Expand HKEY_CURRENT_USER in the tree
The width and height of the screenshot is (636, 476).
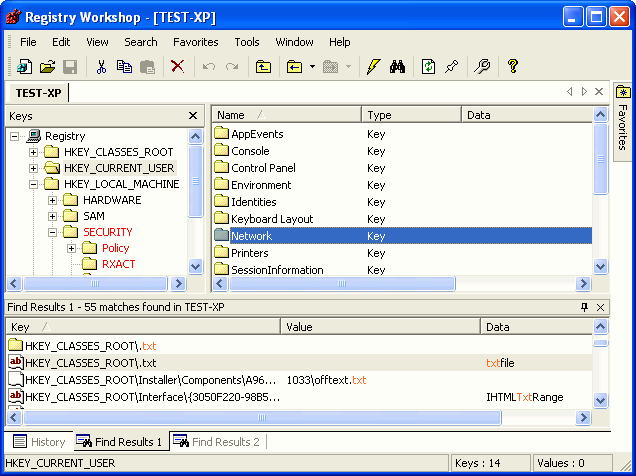tap(33, 168)
